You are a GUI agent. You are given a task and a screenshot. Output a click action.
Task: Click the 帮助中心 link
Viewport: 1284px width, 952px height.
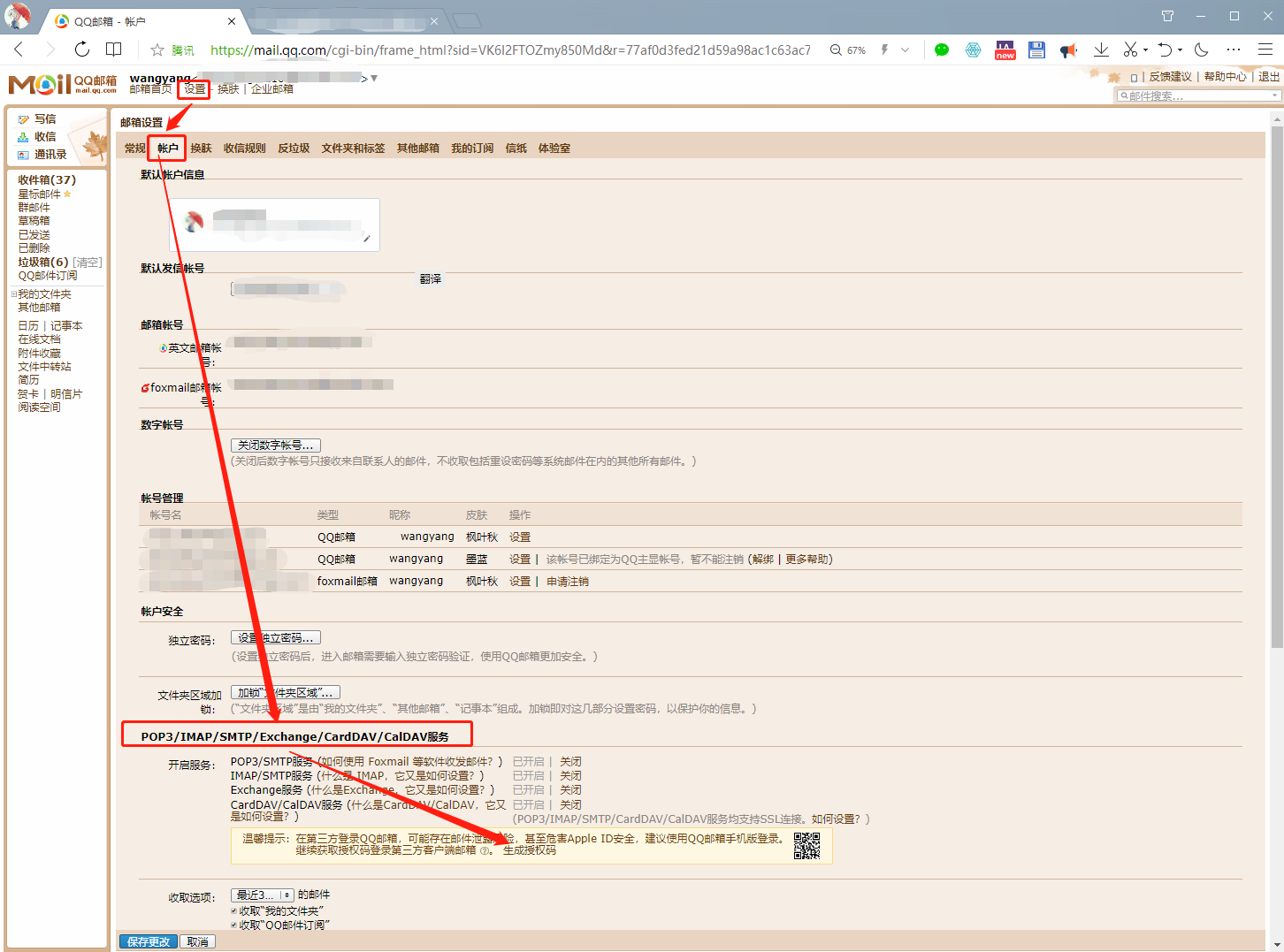tap(1225, 77)
